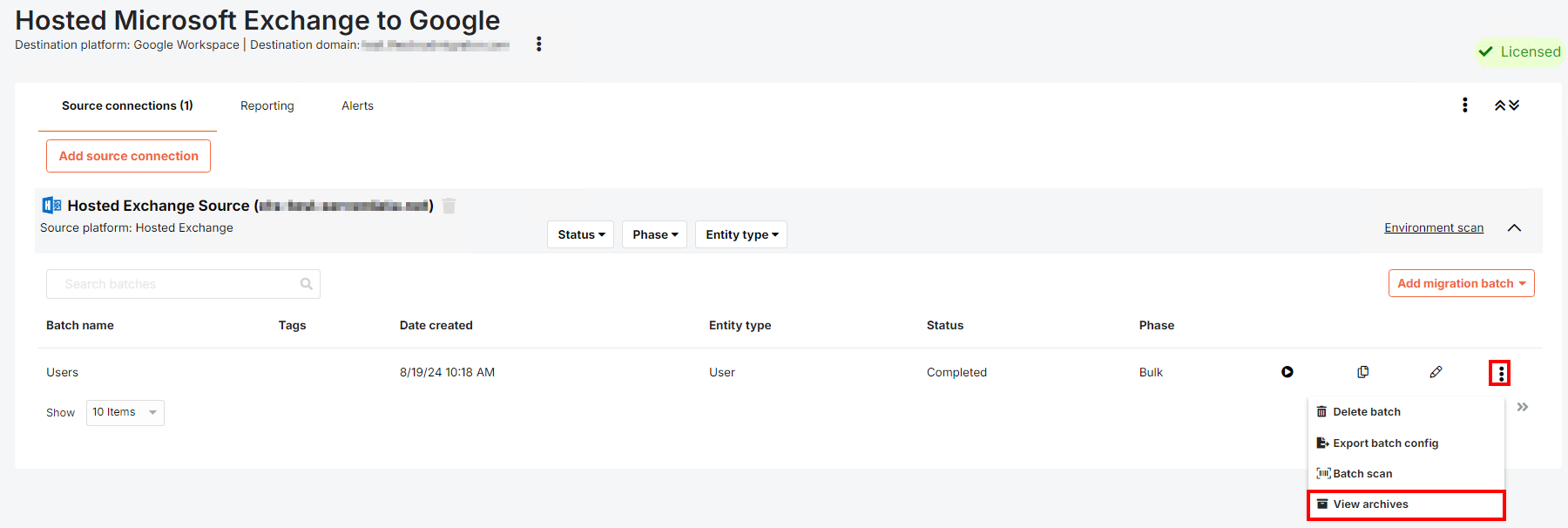Duplicate the Users batch

[1363, 372]
